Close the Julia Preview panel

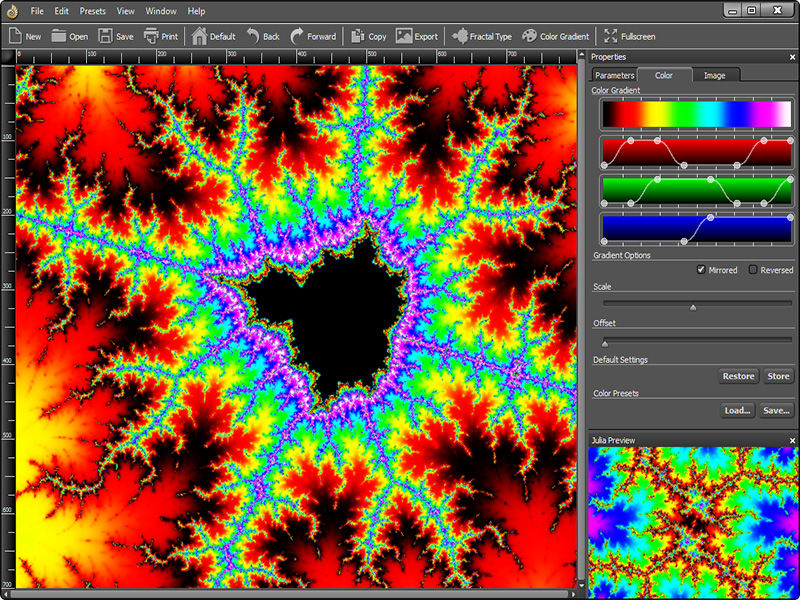coord(792,440)
